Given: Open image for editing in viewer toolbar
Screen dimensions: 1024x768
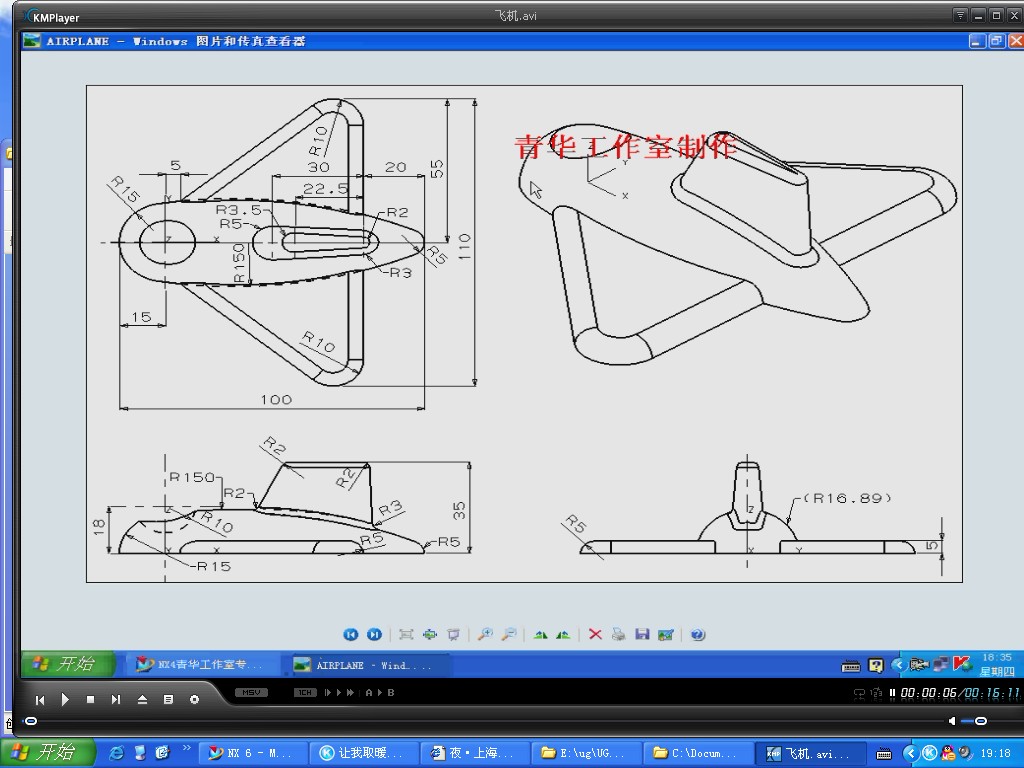Looking at the screenshot, I should (x=665, y=634).
